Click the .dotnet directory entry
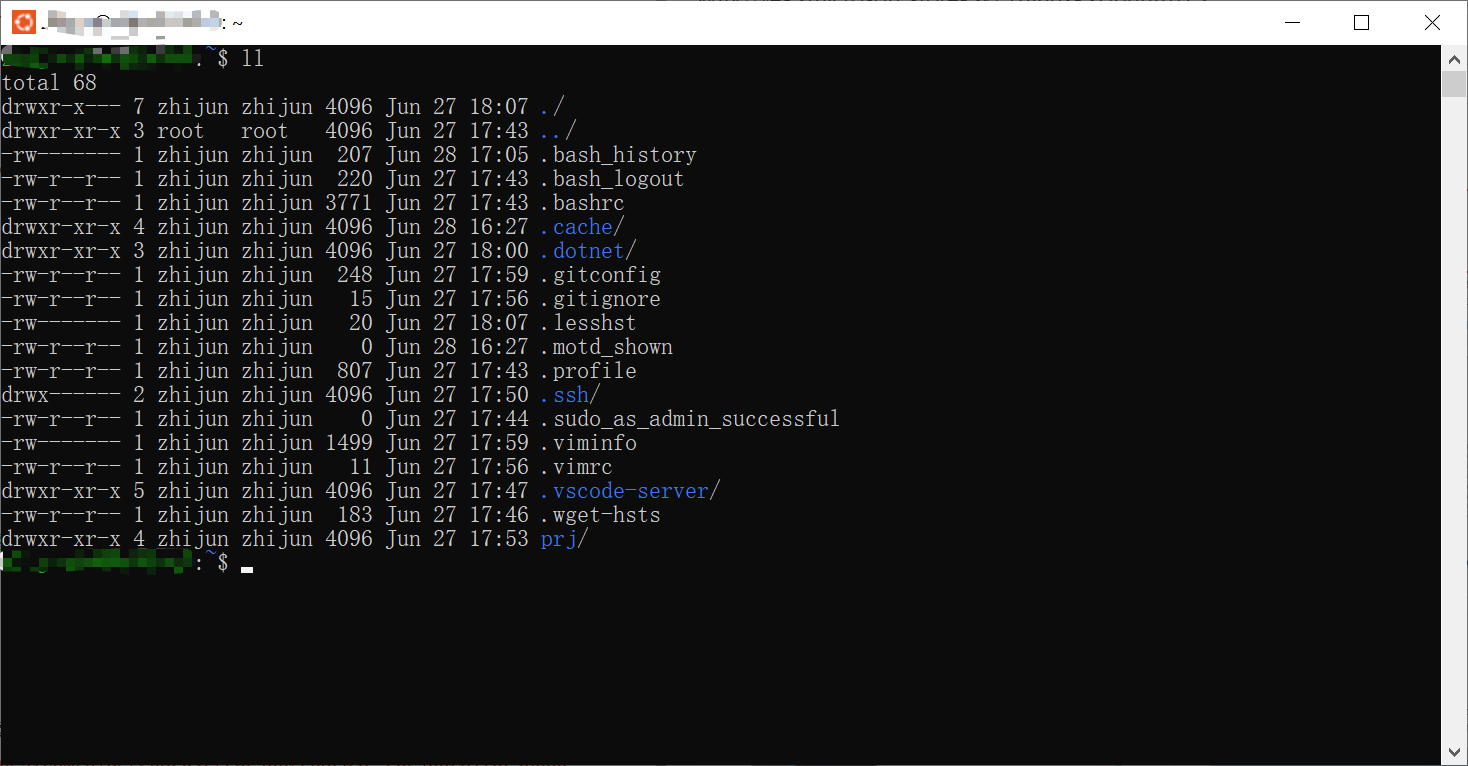Viewport: 1468px width, 766px height. (588, 250)
